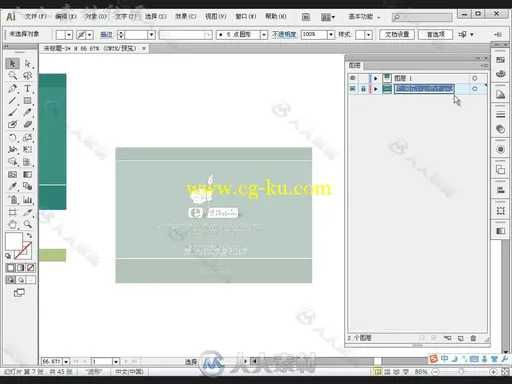Switch to Gradient fill mode button
512x384 pixels.
click(20, 268)
